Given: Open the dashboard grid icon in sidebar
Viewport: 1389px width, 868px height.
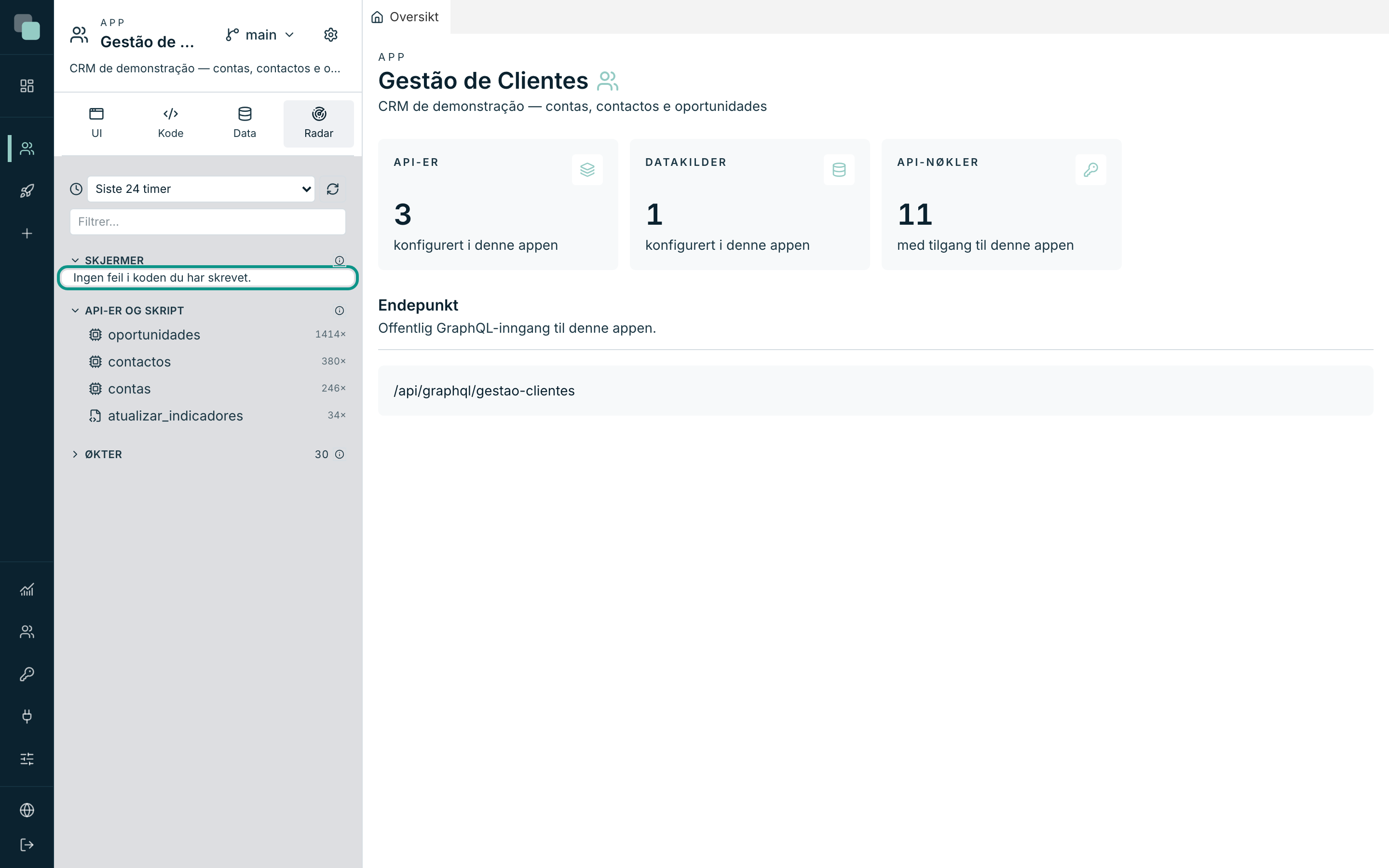Looking at the screenshot, I should 27,85.
